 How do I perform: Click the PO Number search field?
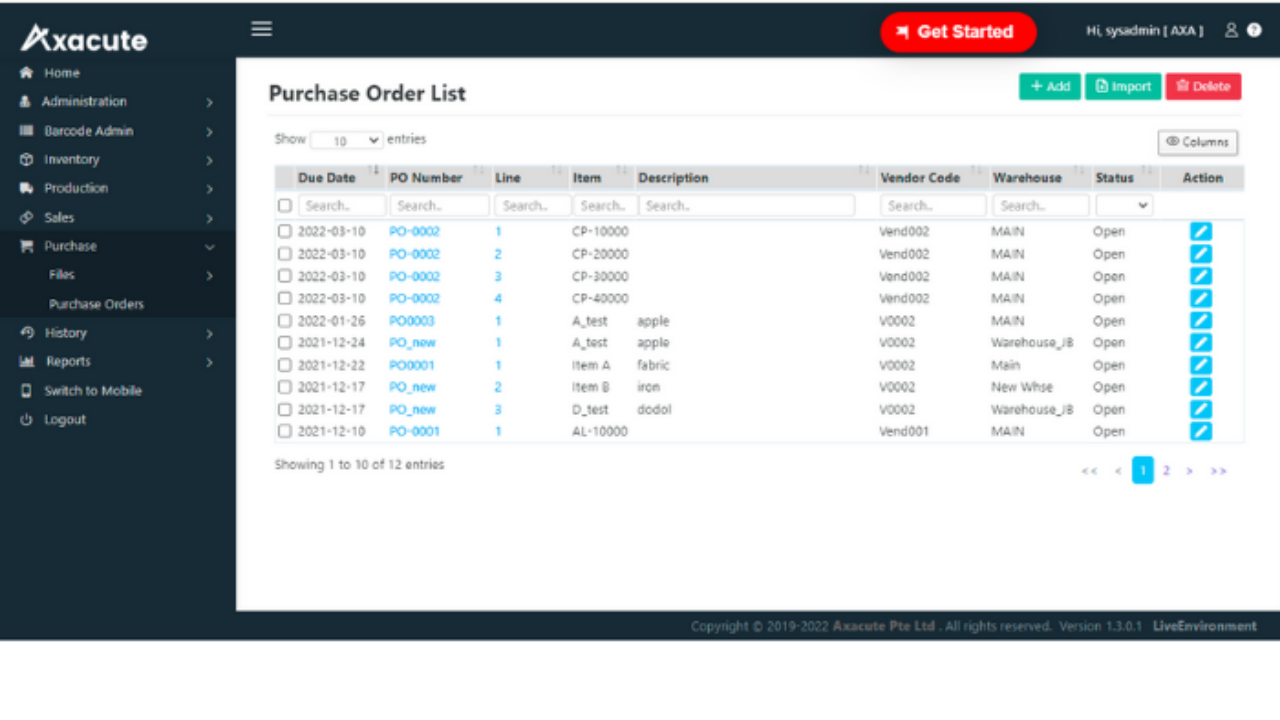pos(439,205)
